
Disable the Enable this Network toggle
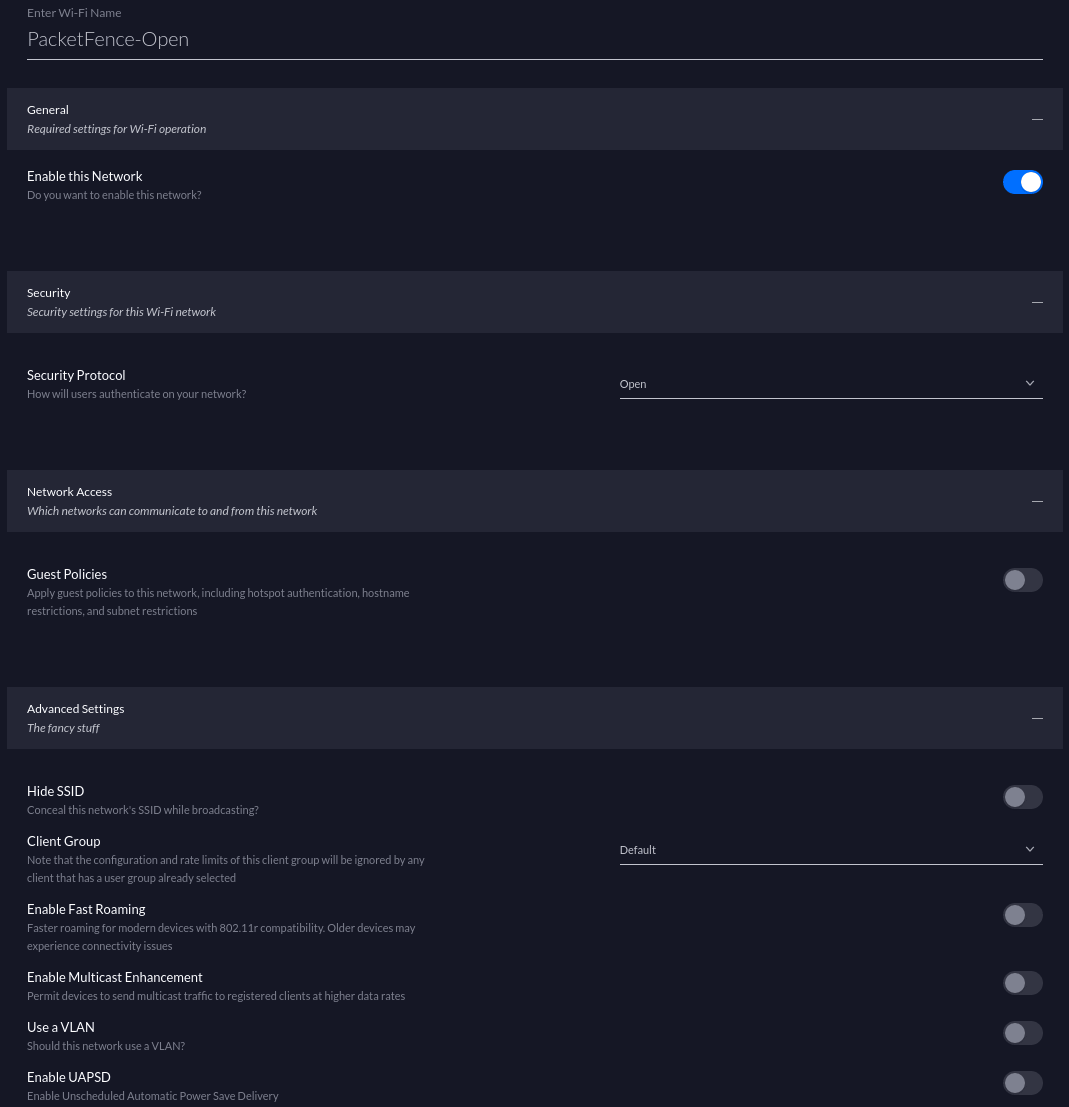[1022, 182]
